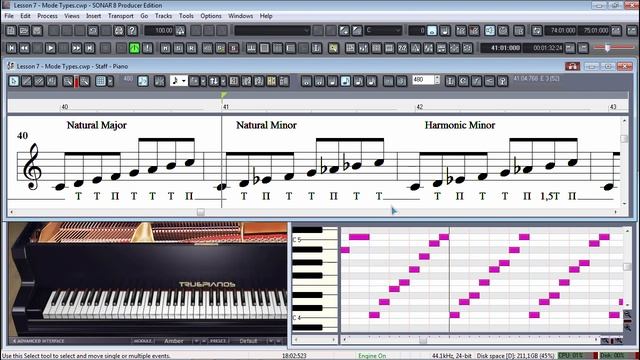Select the sixteenth note duration button
This screenshot has height=360, width=640.
coord(358,81)
